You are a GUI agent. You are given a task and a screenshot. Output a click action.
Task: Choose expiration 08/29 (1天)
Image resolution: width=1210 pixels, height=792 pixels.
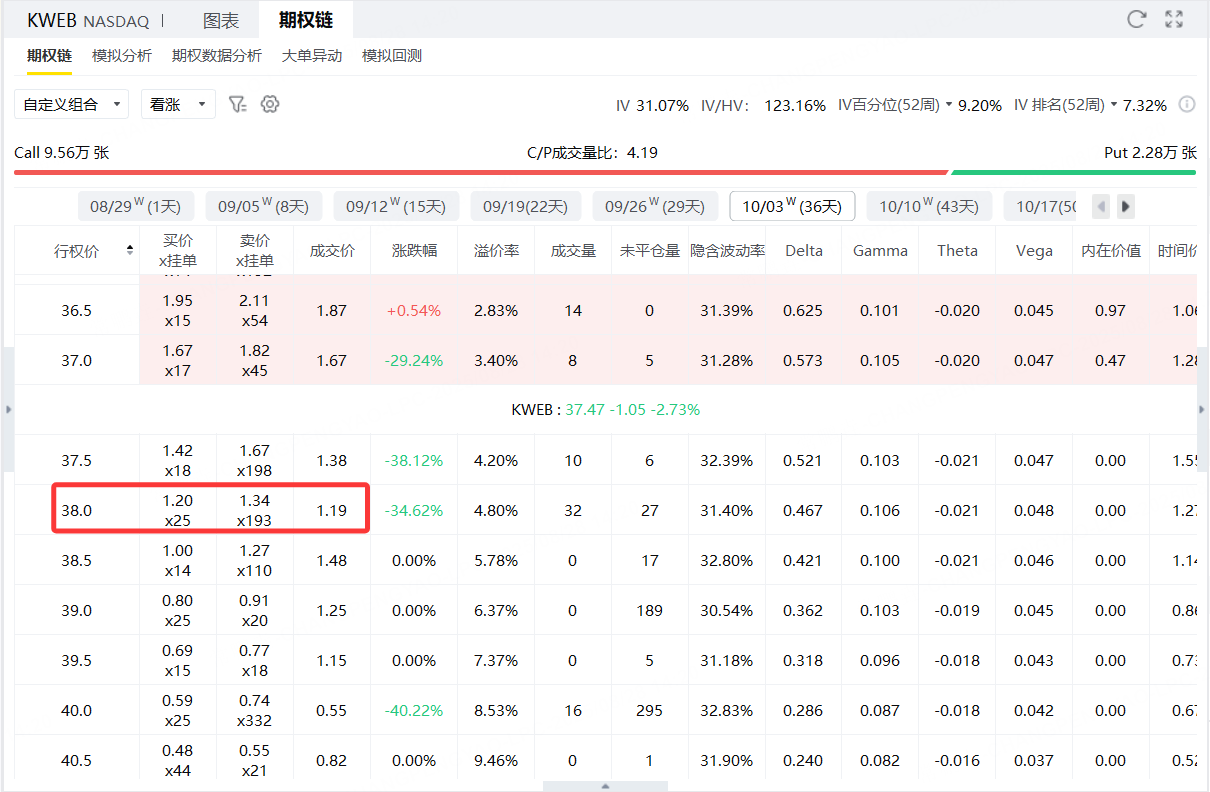coord(136,207)
